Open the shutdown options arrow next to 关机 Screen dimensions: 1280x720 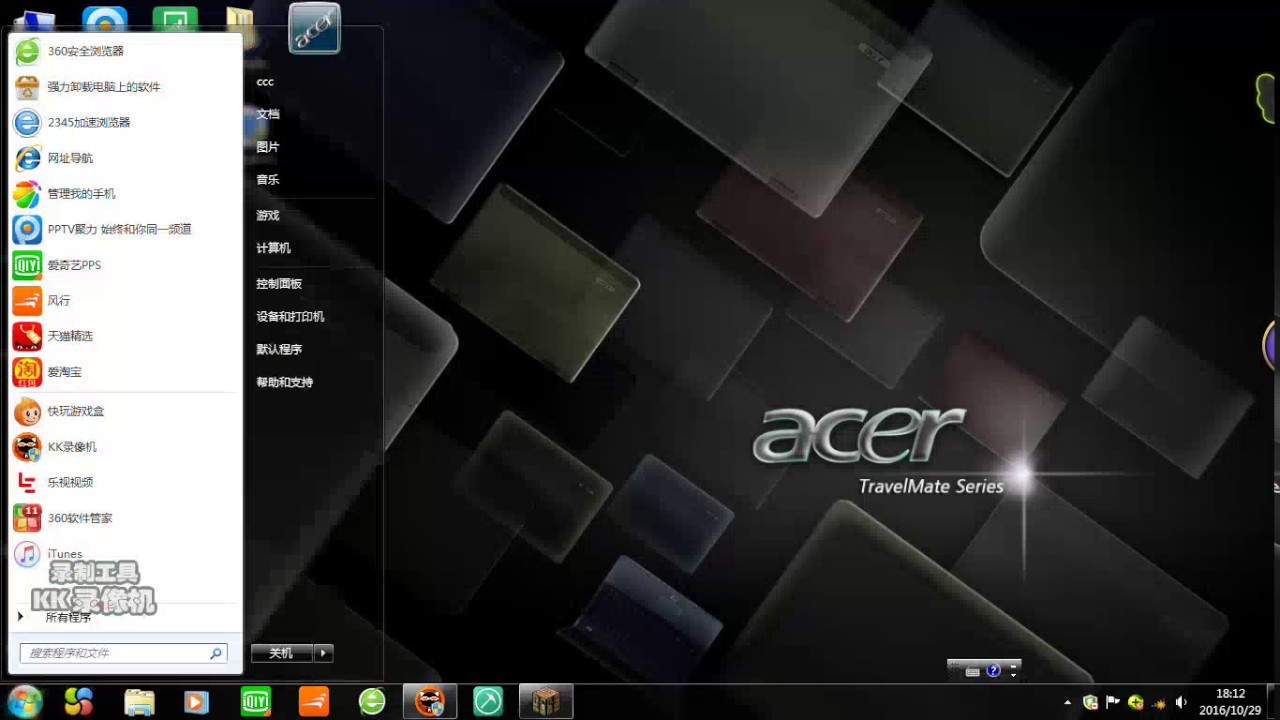[x=323, y=653]
